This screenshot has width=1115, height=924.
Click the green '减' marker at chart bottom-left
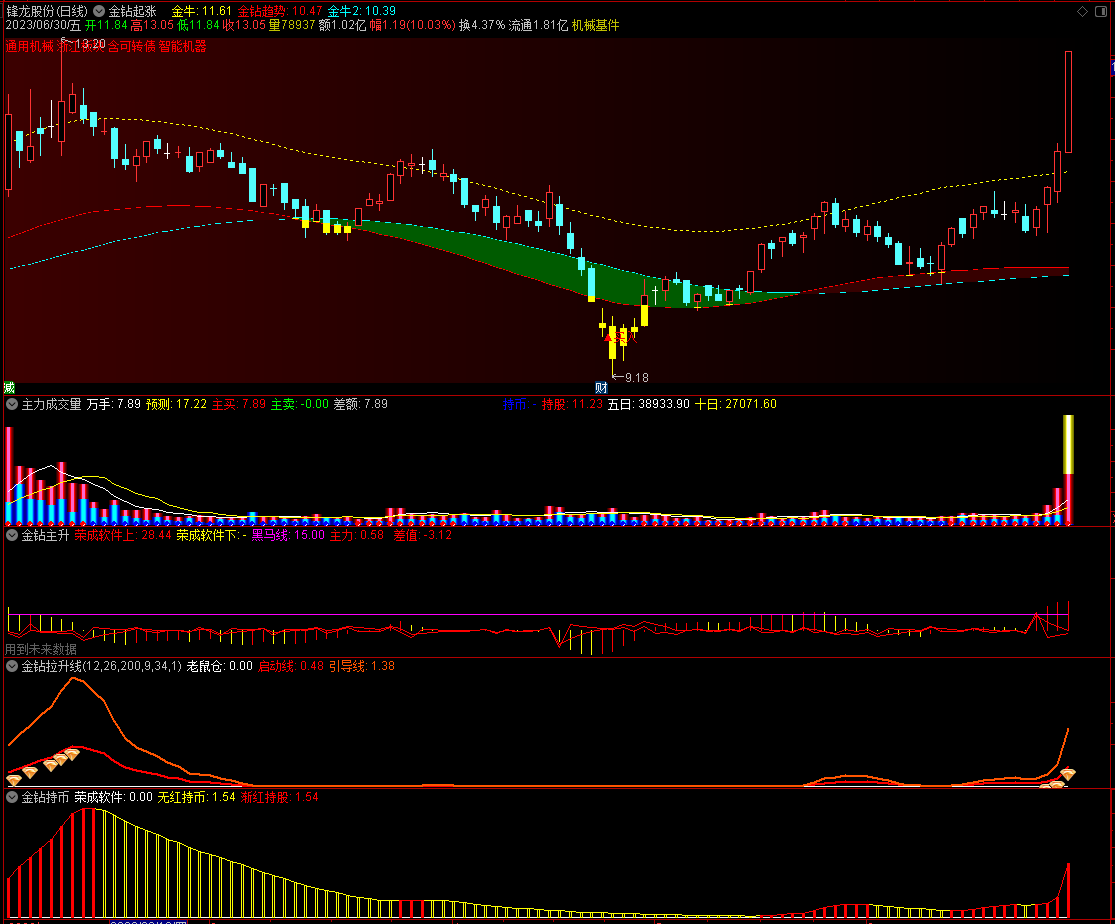tap(9, 387)
